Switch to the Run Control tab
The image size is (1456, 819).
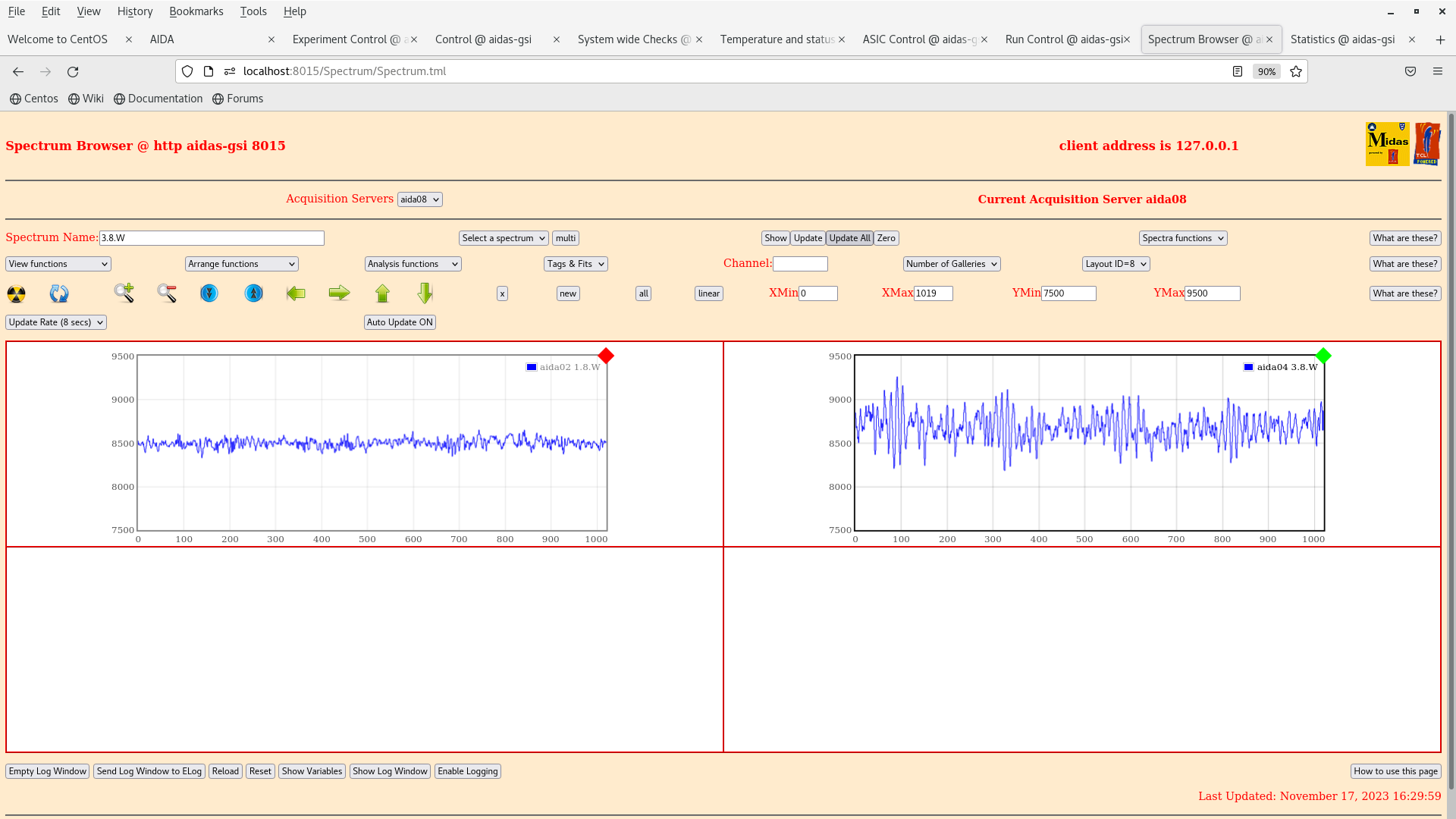pos(1063,39)
